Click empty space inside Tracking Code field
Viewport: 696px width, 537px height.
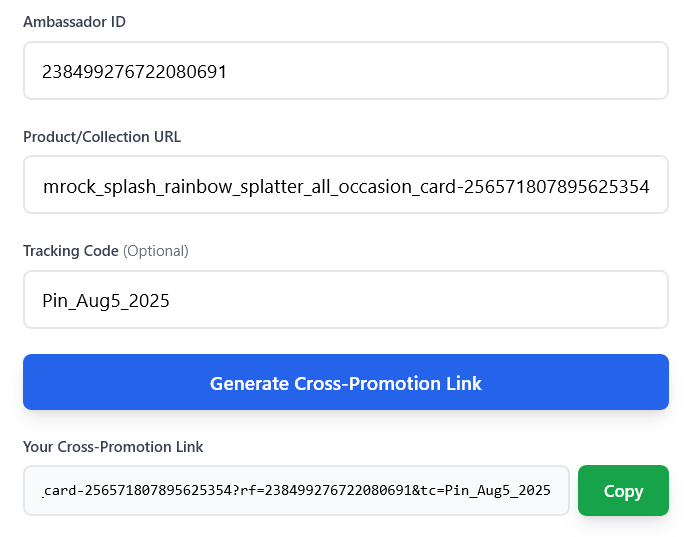[417, 300]
